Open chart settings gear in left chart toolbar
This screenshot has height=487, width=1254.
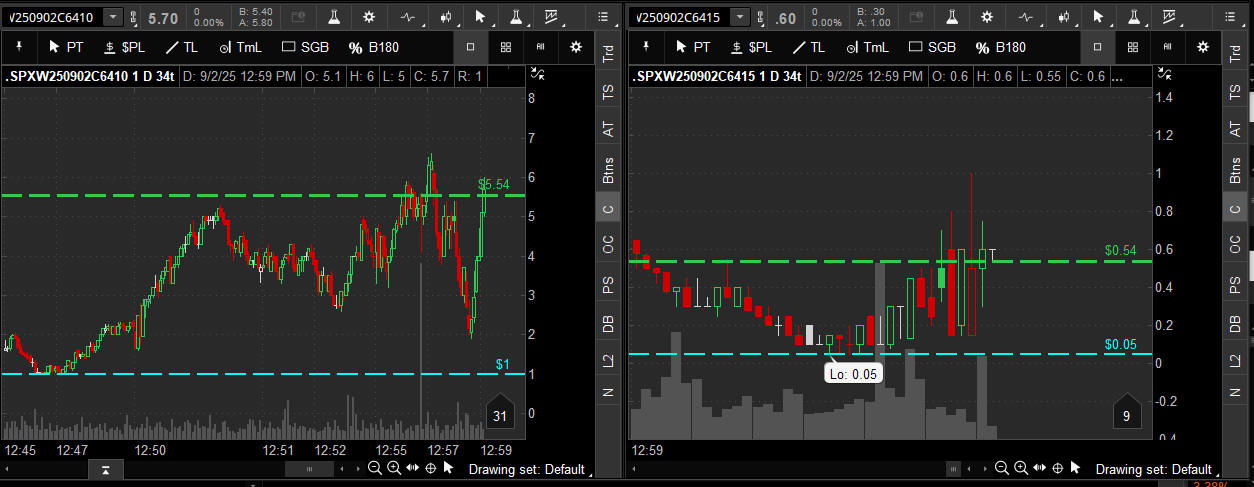369,17
